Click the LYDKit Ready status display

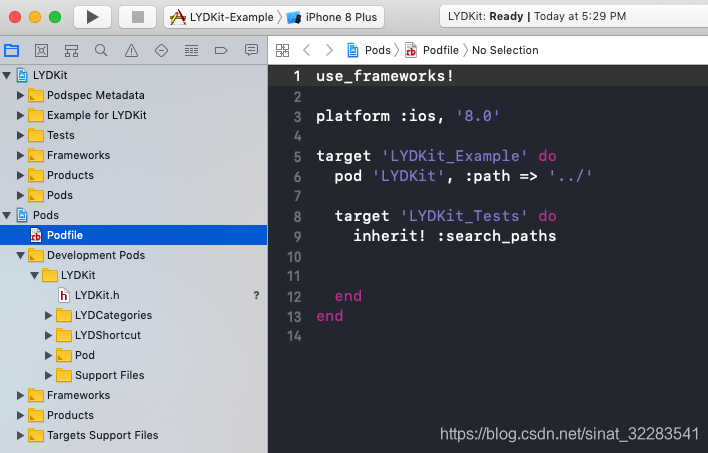573,17
